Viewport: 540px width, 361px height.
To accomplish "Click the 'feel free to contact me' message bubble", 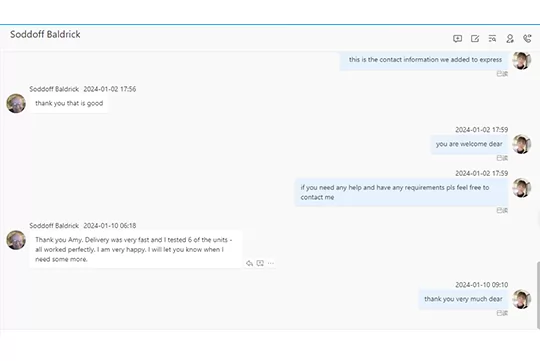I will click(402, 192).
